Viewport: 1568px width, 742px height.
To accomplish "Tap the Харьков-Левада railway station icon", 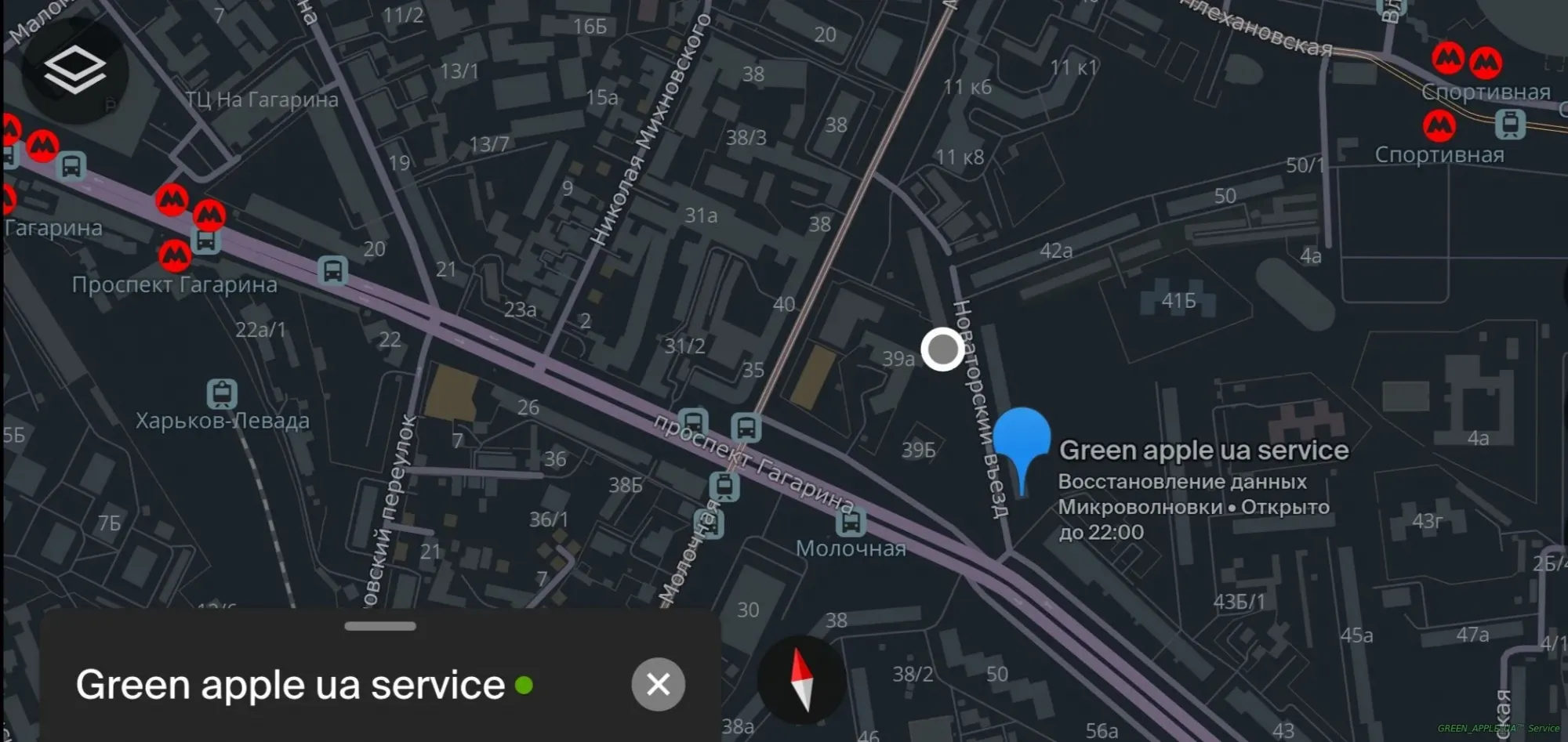I will click(x=222, y=393).
